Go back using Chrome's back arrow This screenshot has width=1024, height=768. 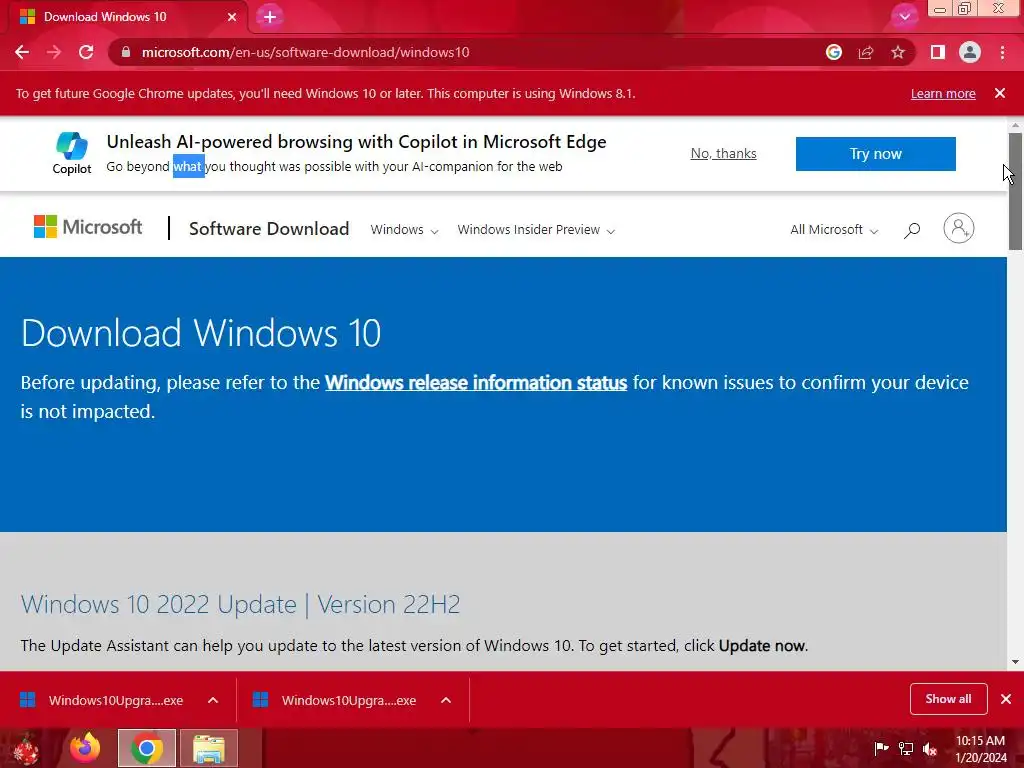pos(22,52)
